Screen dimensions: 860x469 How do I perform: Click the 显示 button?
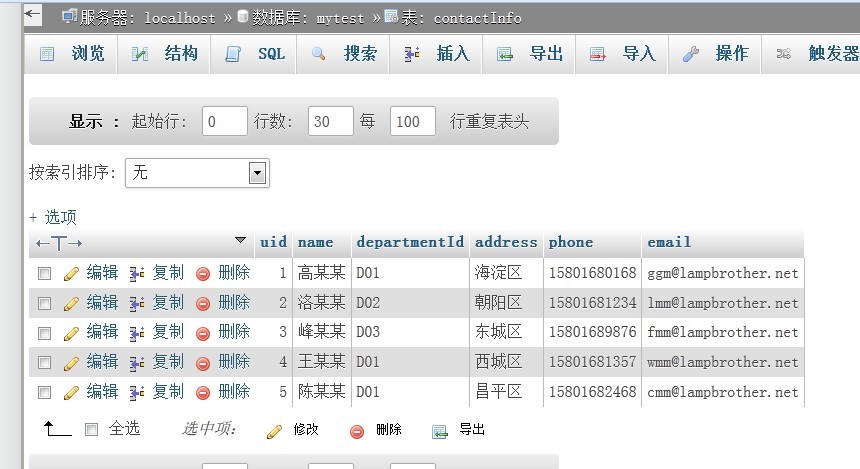tap(86, 121)
